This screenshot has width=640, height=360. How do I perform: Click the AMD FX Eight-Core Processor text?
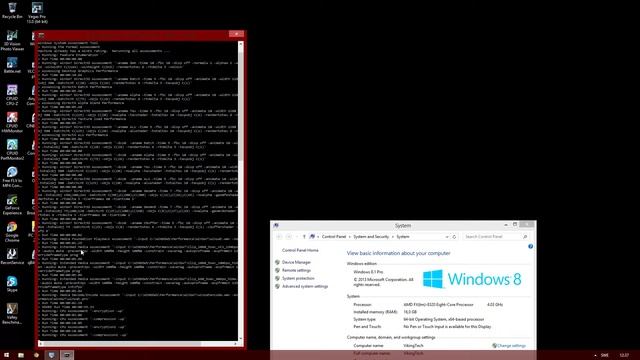[438, 304]
